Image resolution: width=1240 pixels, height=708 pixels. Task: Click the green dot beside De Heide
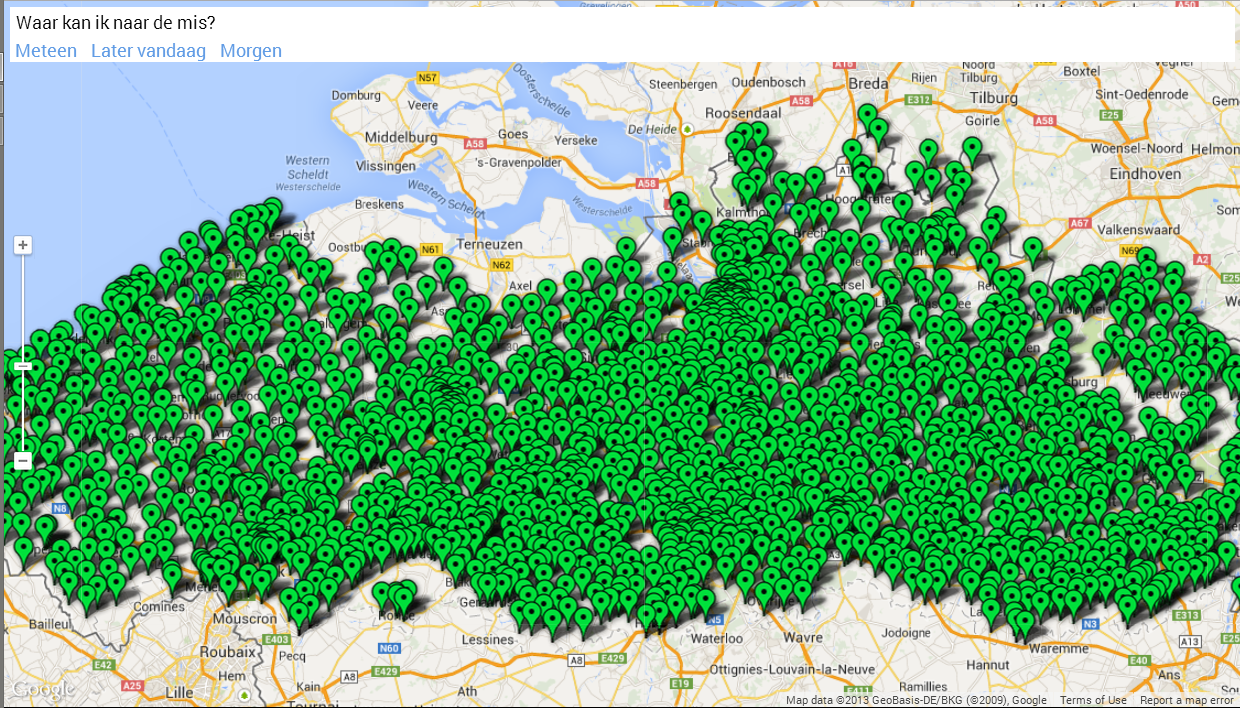(x=688, y=130)
